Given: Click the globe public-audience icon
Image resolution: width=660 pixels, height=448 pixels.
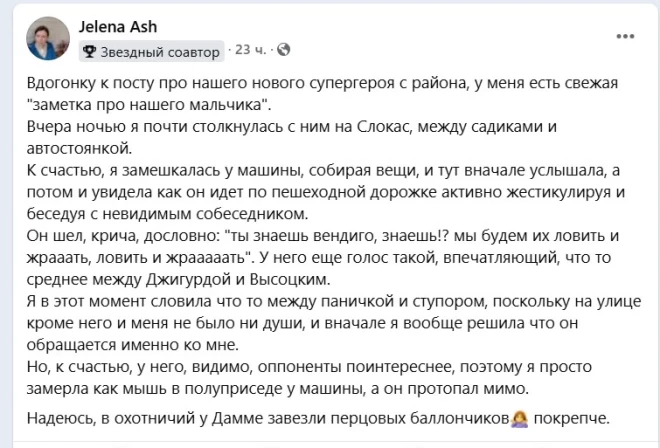Looking at the screenshot, I should coord(283,49).
